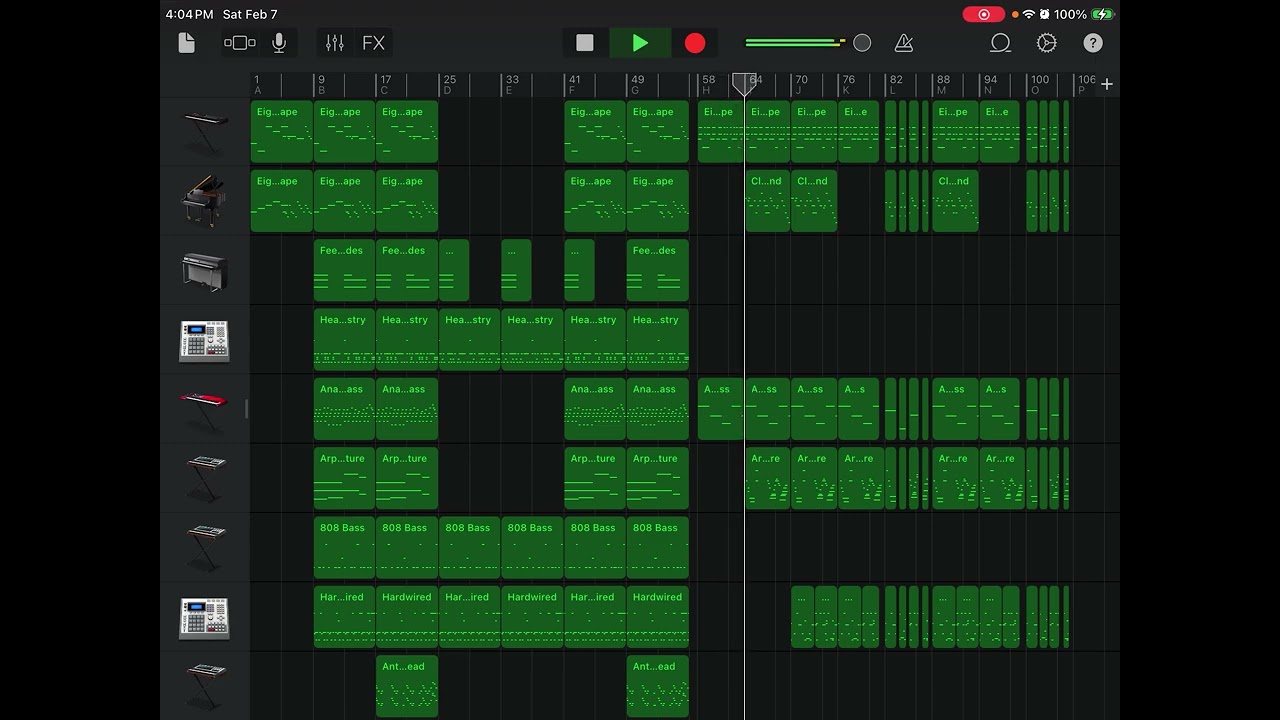
Task: Tap the red screen recording indicator
Action: pyautogui.click(x=983, y=14)
